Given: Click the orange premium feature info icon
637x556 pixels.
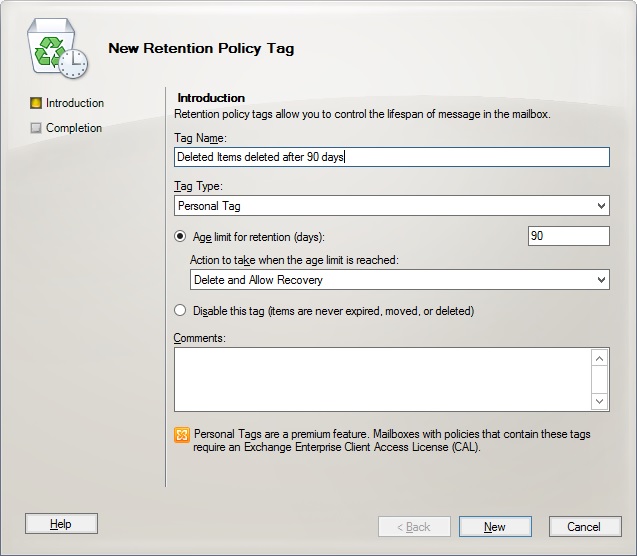Looking at the screenshot, I should click(182, 435).
